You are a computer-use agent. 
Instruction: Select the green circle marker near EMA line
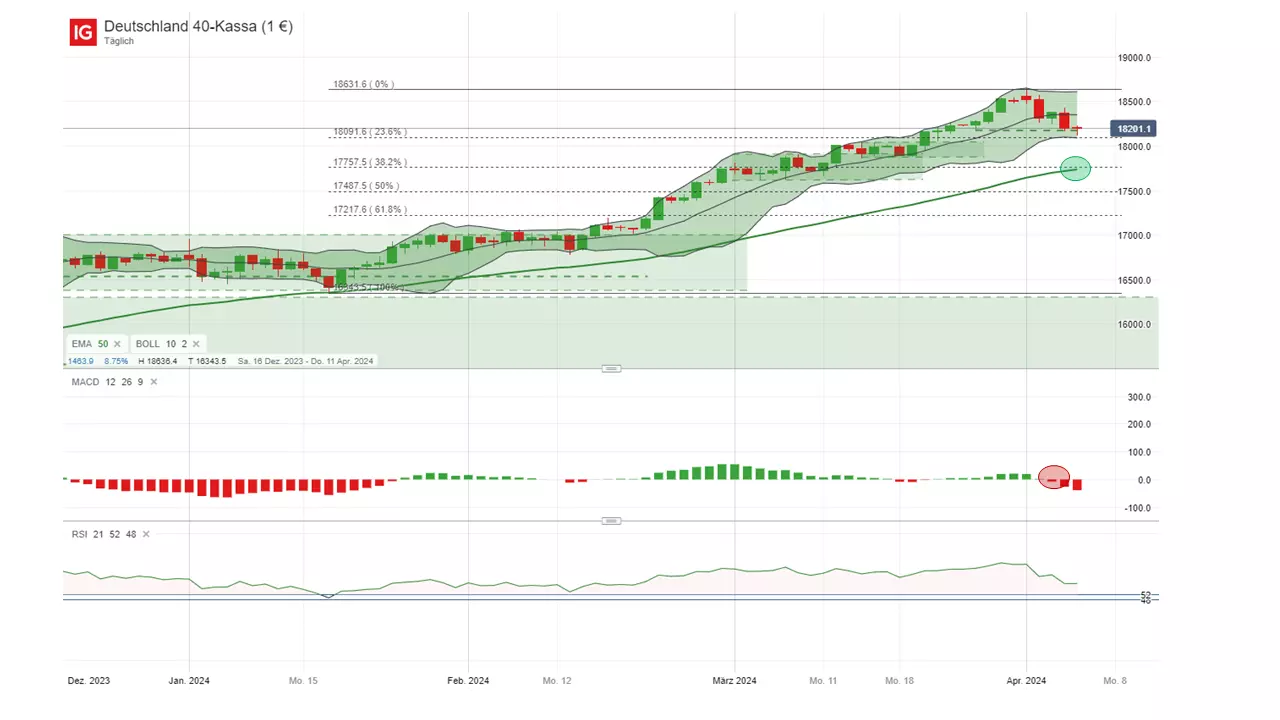click(1075, 168)
